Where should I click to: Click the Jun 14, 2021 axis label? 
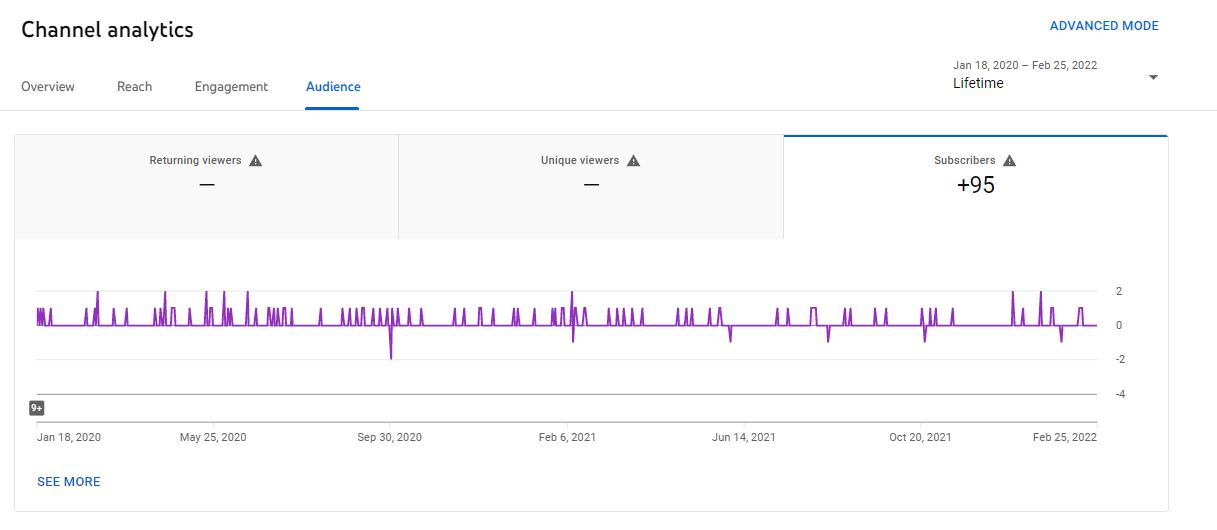[744, 437]
